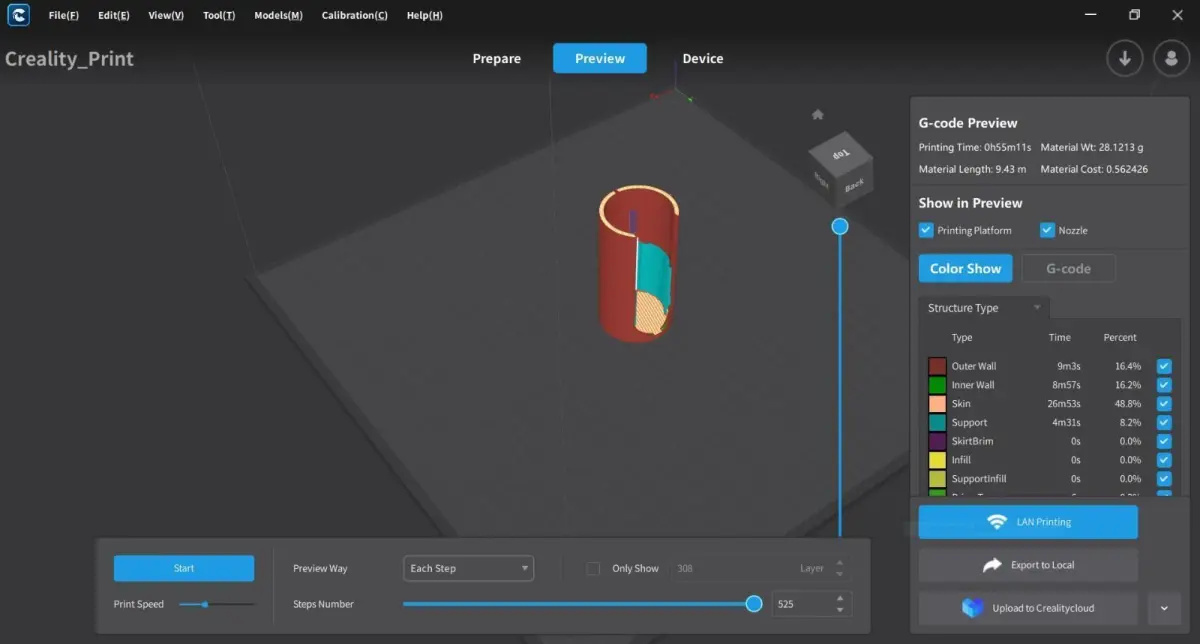Uncheck the SkirtBrim visibility checkbox
This screenshot has width=1200, height=644.
(1164, 441)
